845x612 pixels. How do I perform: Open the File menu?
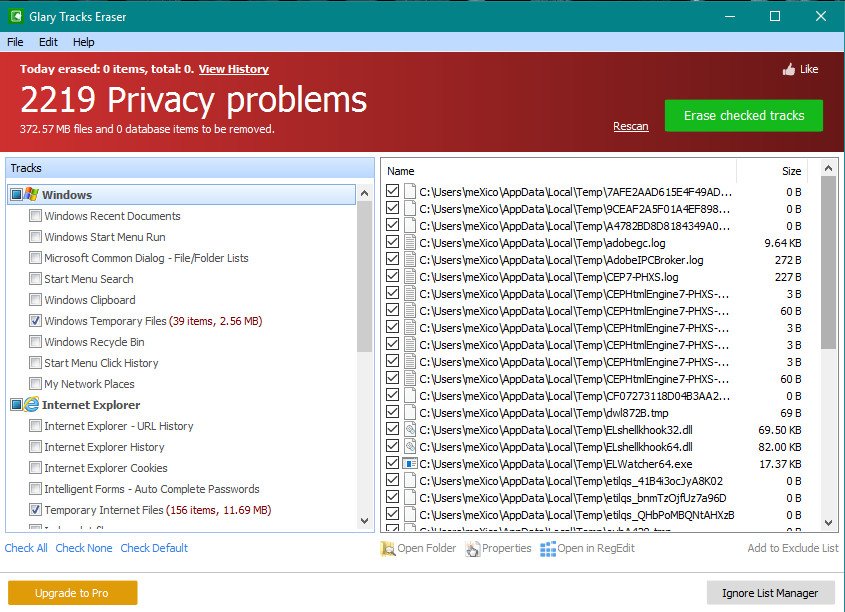click(x=15, y=42)
